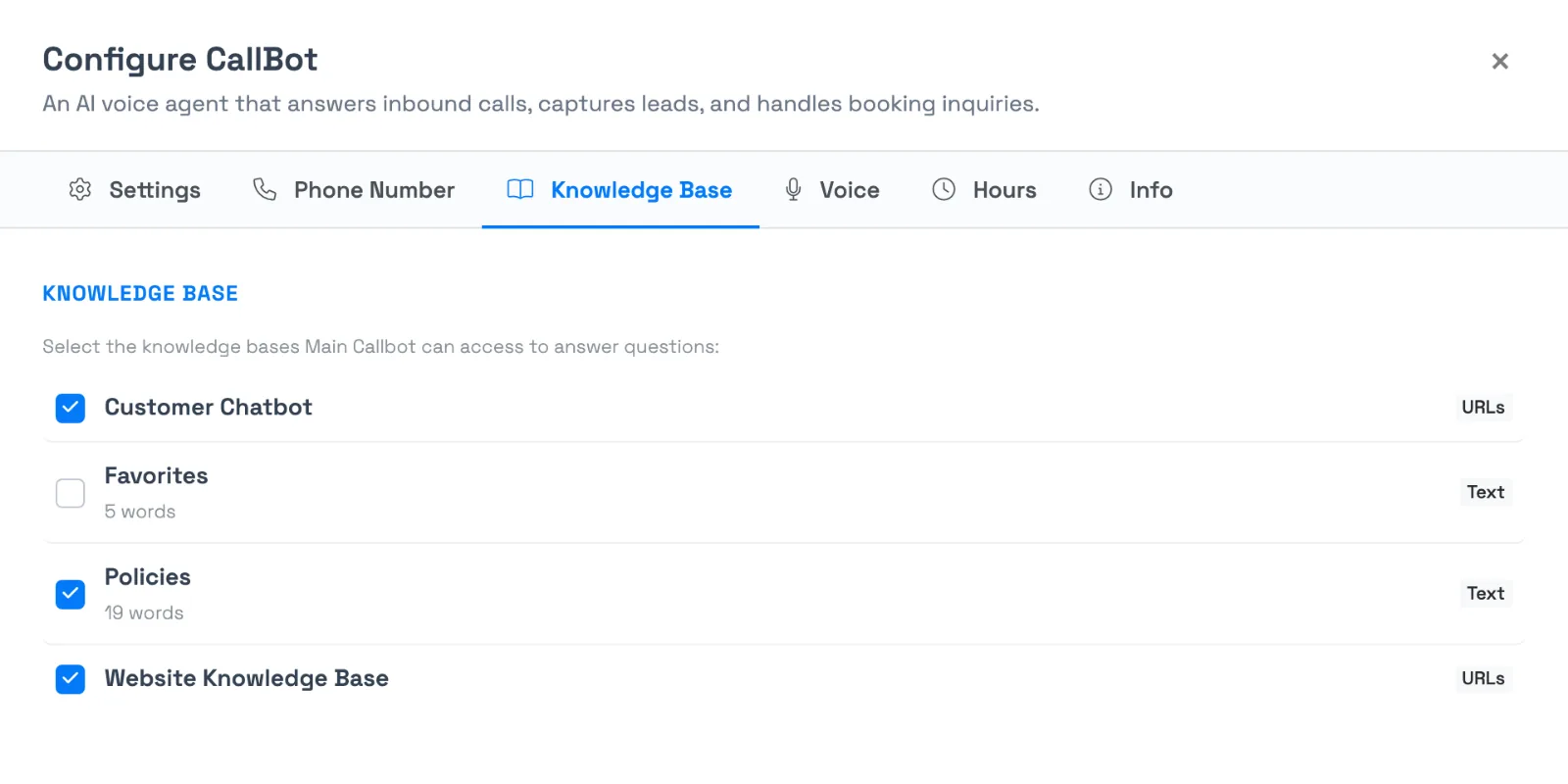Toggle the Website Knowledge Base checkbox
Viewport: 1568px width, 784px height.
click(x=71, y=679)
